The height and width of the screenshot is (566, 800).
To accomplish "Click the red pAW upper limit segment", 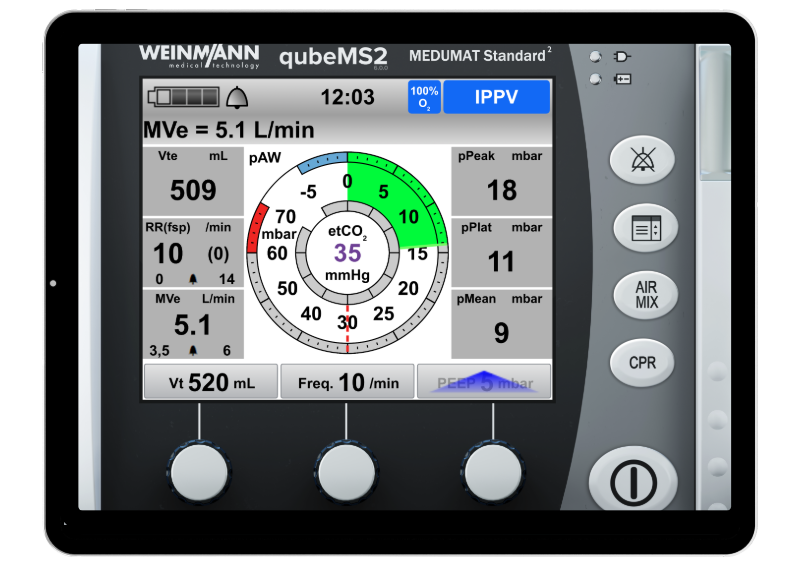I will 257,228.
